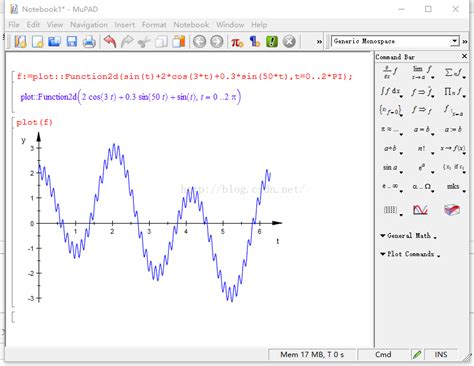Toggle the INS insert mode indicator
Image resolution: width=474 pixels, height=366 pixels.
(x=441, y=355)
